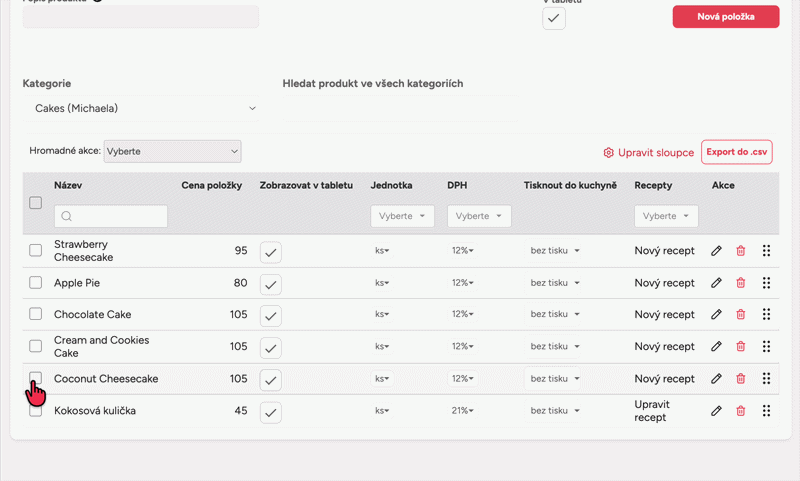Toggle tablet display checkbox for Apple Pie
Viewport: 800px width, 481px height.
(x=272, y=284)
